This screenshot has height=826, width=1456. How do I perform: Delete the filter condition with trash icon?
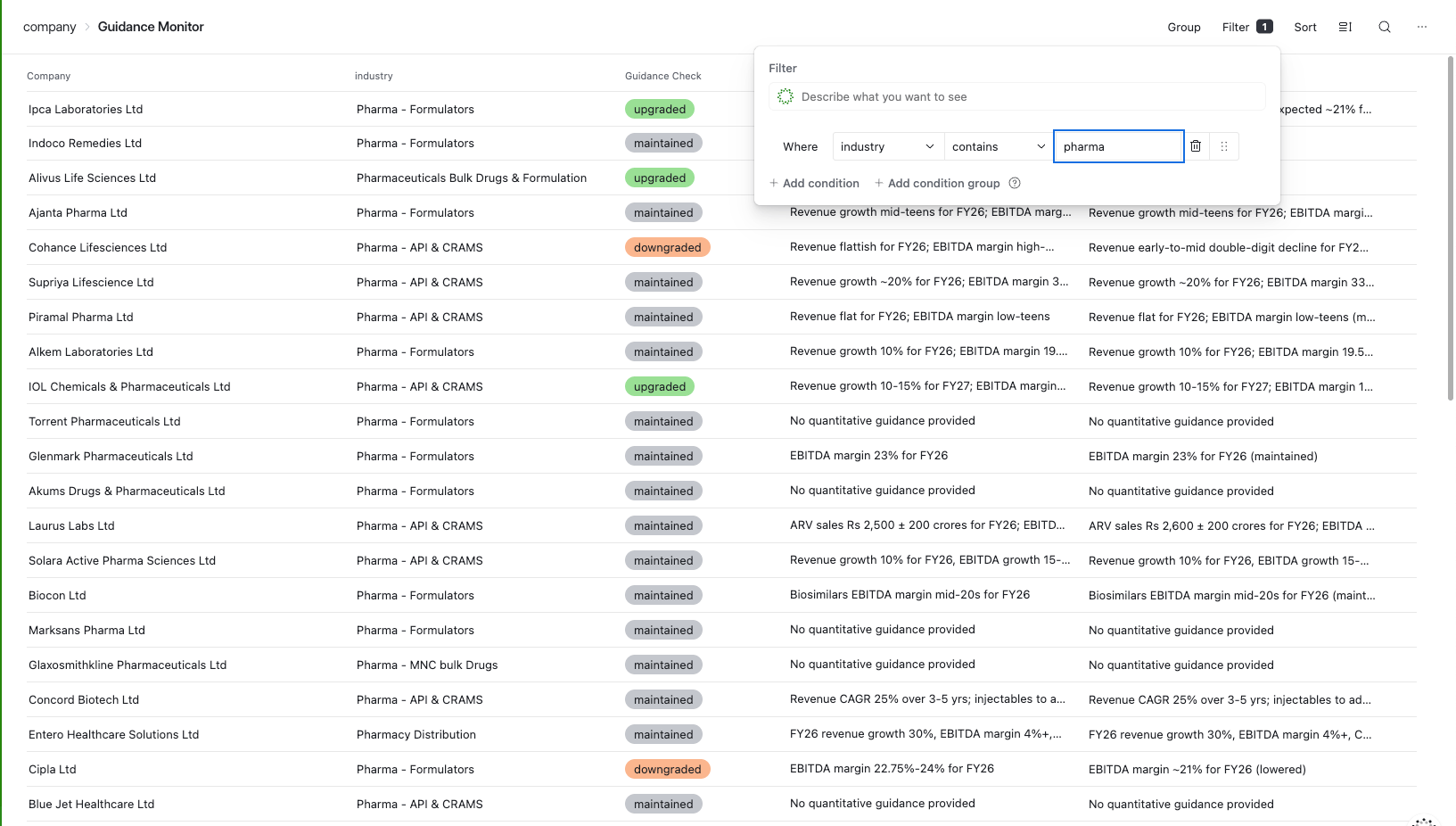click(1196, 146)
